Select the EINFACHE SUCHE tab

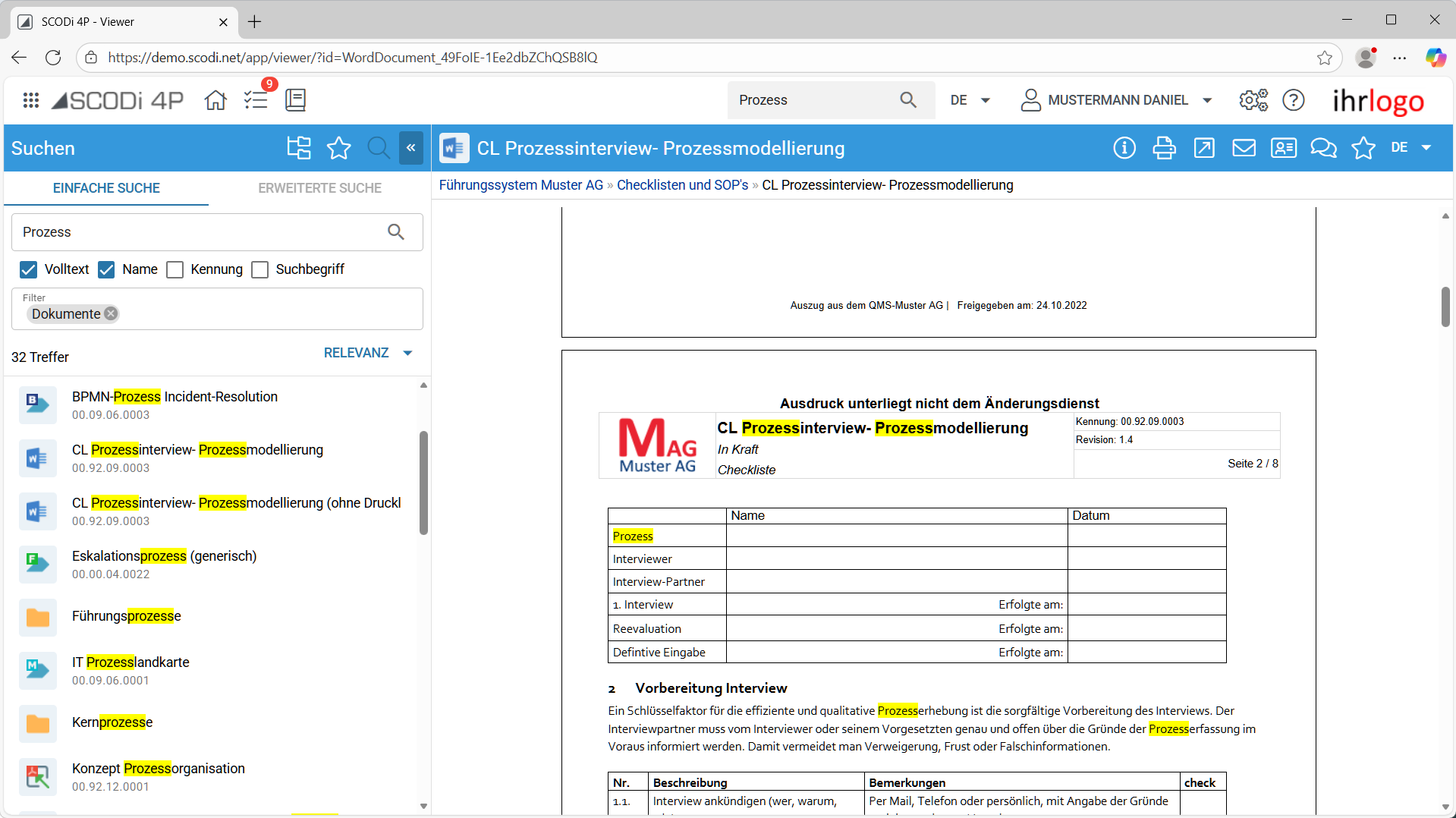pos(106,188)
